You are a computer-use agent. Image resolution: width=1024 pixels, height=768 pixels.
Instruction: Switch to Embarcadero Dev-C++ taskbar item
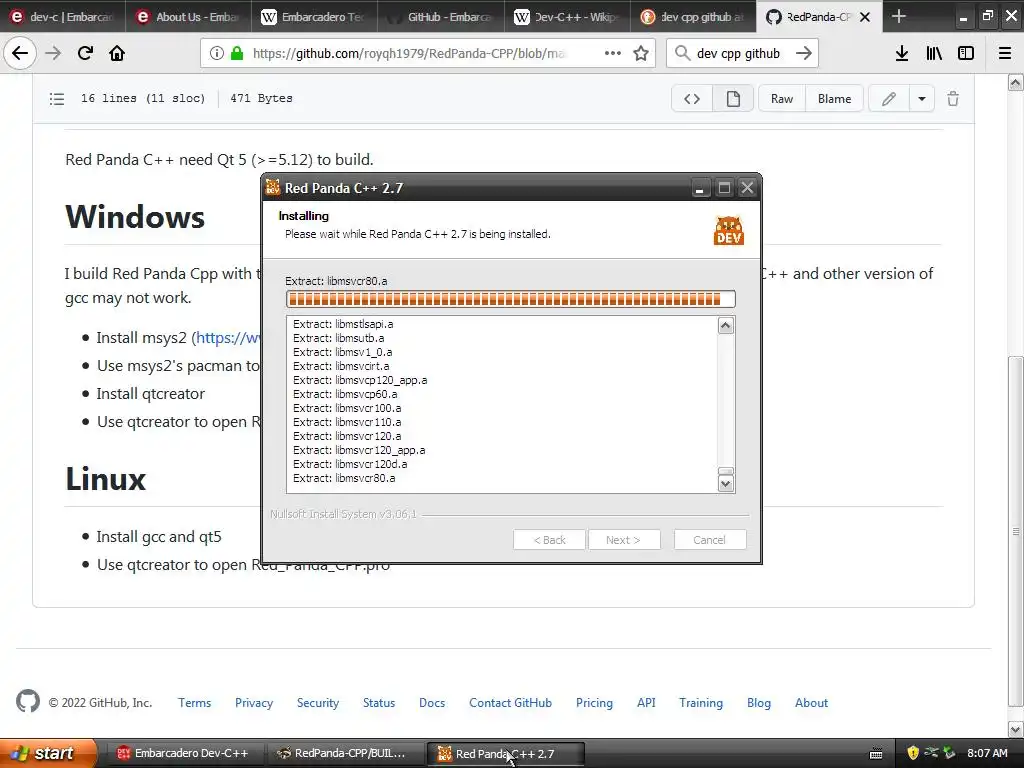(x=183, y=753)
